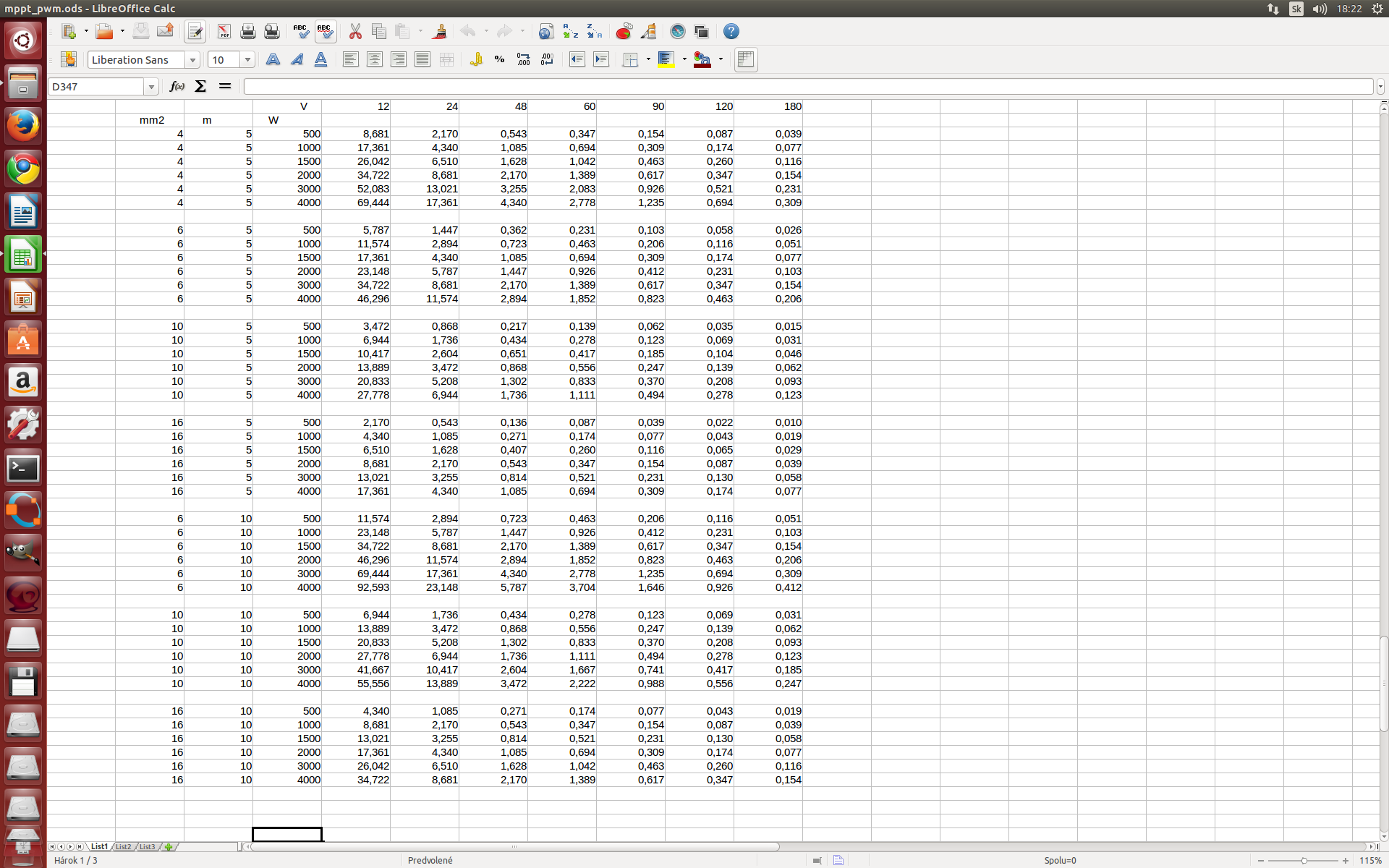Viewport: 1389px width, 868px height.
Task: Click the Predvolené page style label
Action: tap(430, 860)
